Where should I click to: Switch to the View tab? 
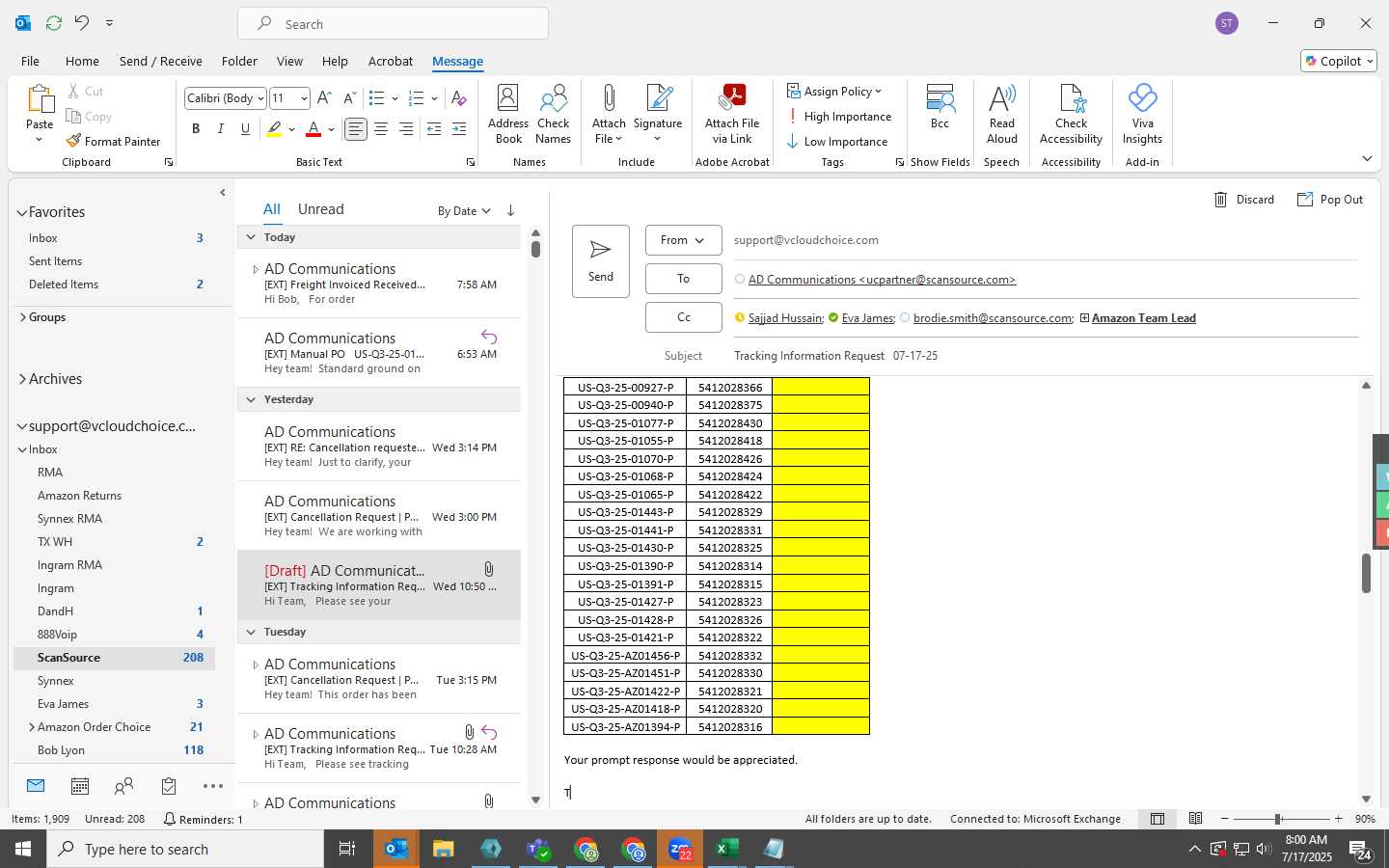[x=289, y=61]
